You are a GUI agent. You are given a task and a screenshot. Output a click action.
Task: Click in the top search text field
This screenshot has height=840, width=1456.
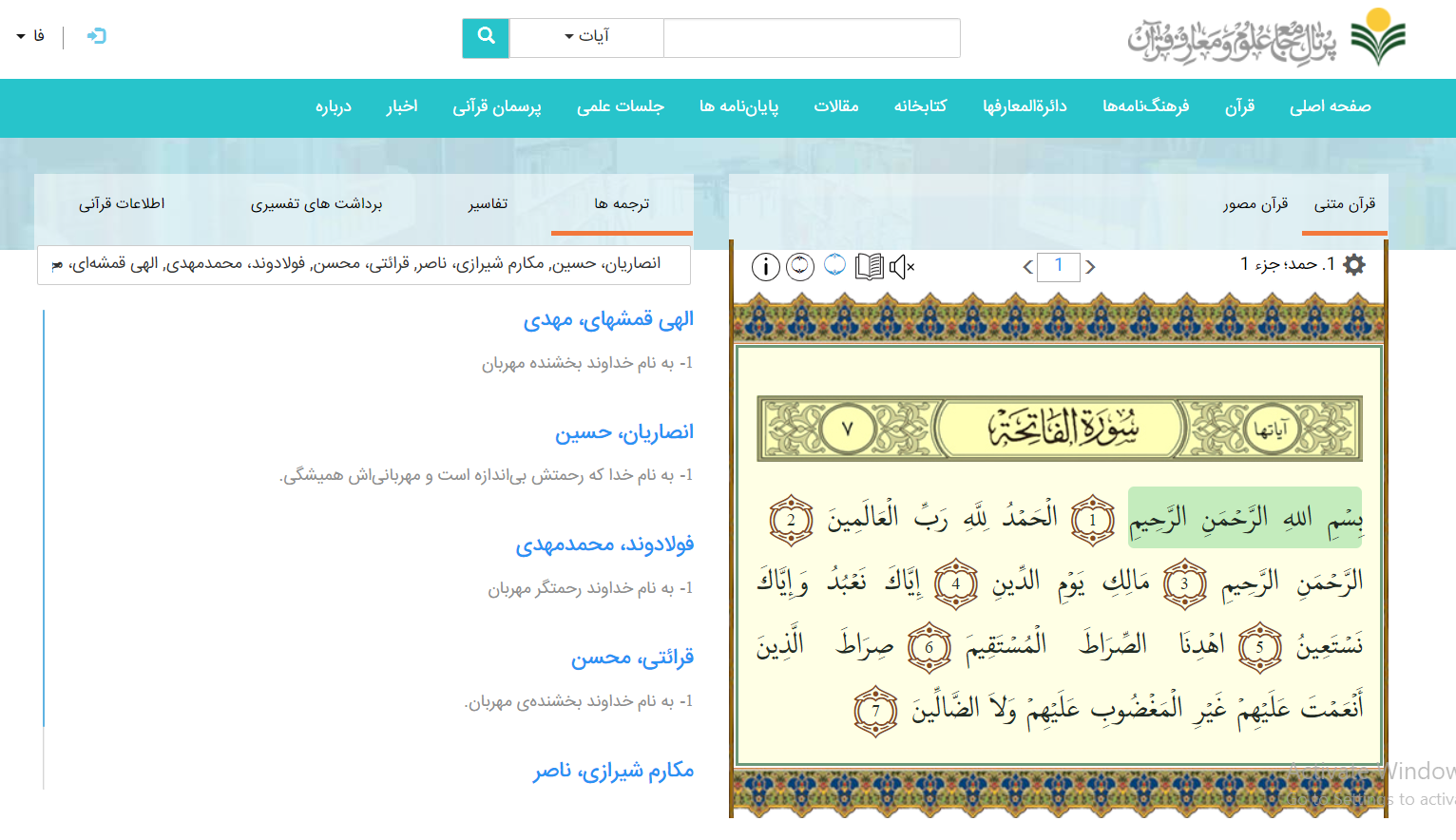[811, 38]
